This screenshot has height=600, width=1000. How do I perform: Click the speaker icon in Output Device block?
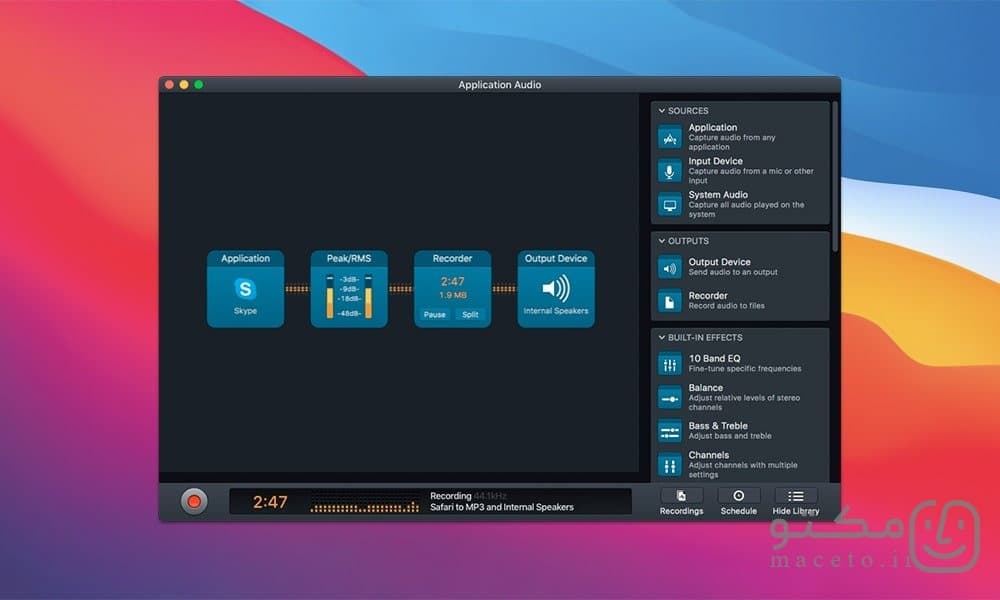[556, 289]
